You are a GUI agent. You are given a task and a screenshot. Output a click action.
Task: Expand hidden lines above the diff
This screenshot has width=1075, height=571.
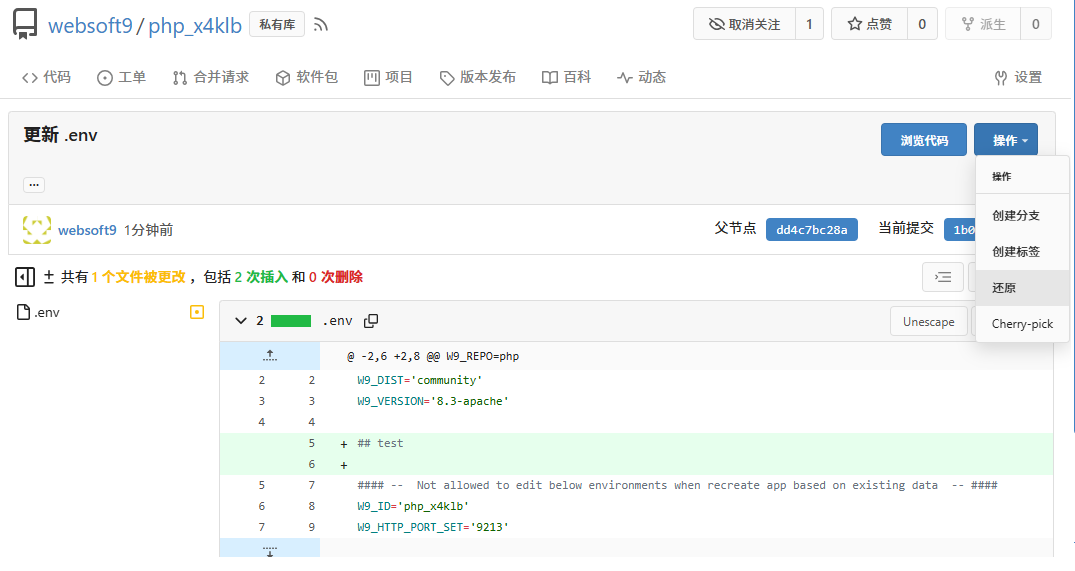coord(270,356)
